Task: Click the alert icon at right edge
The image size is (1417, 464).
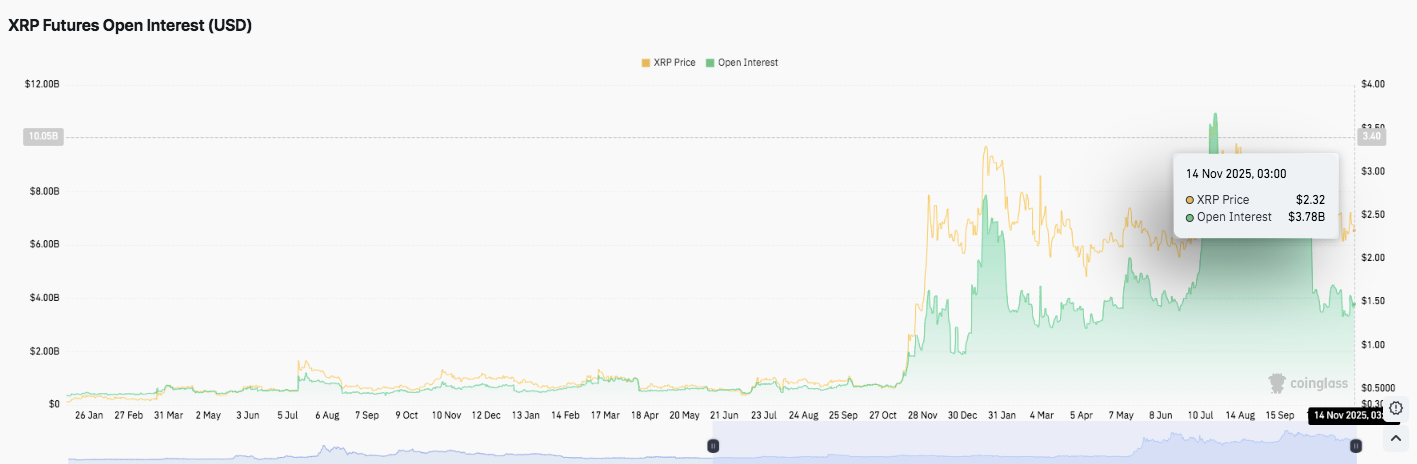Action: (x=1396, y=407)
